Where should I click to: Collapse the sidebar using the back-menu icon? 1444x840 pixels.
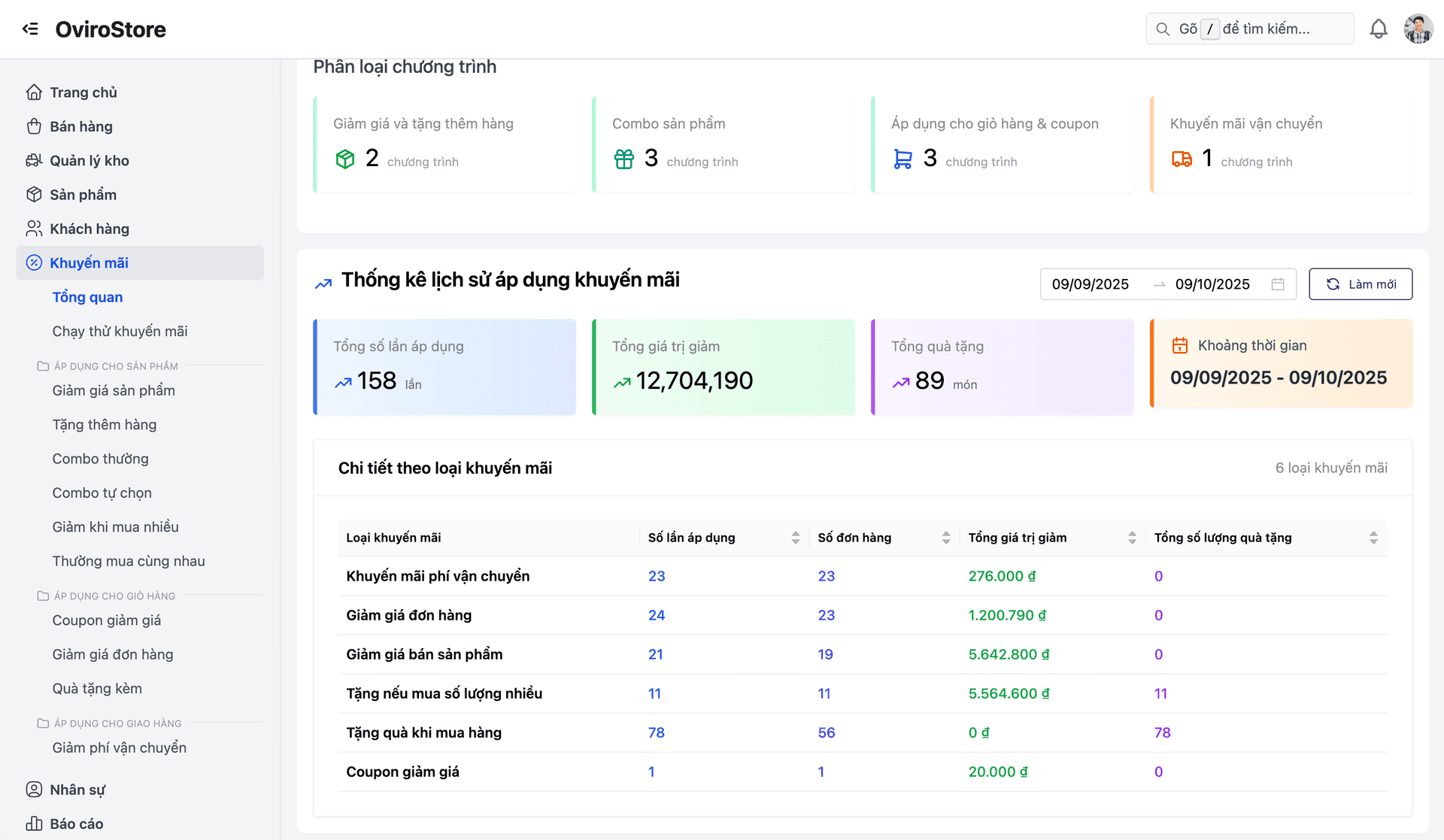click(30, 29)
